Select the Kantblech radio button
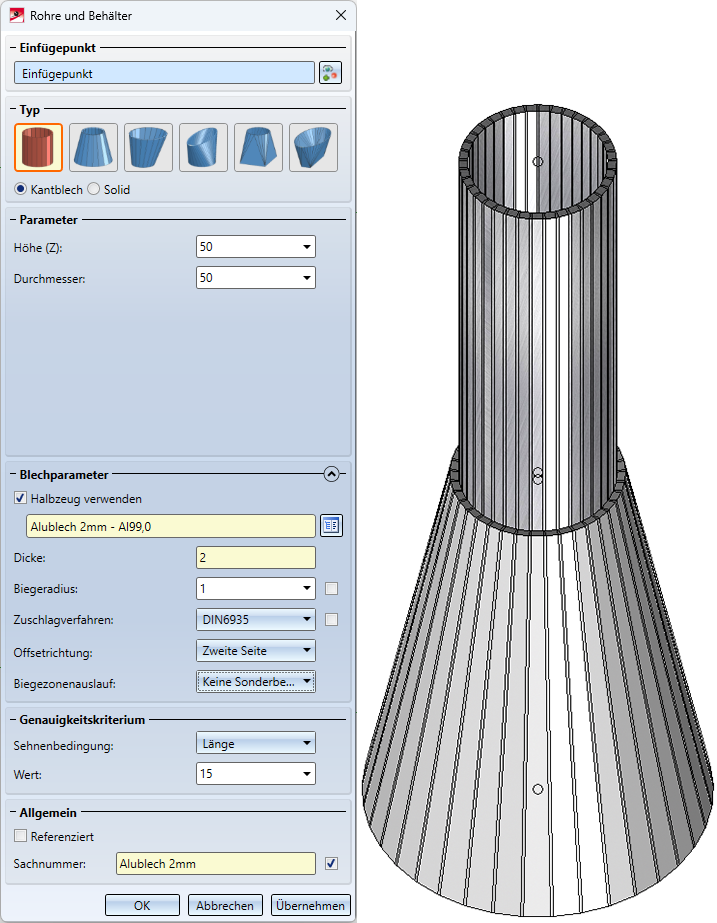 (x=21, y=189)
